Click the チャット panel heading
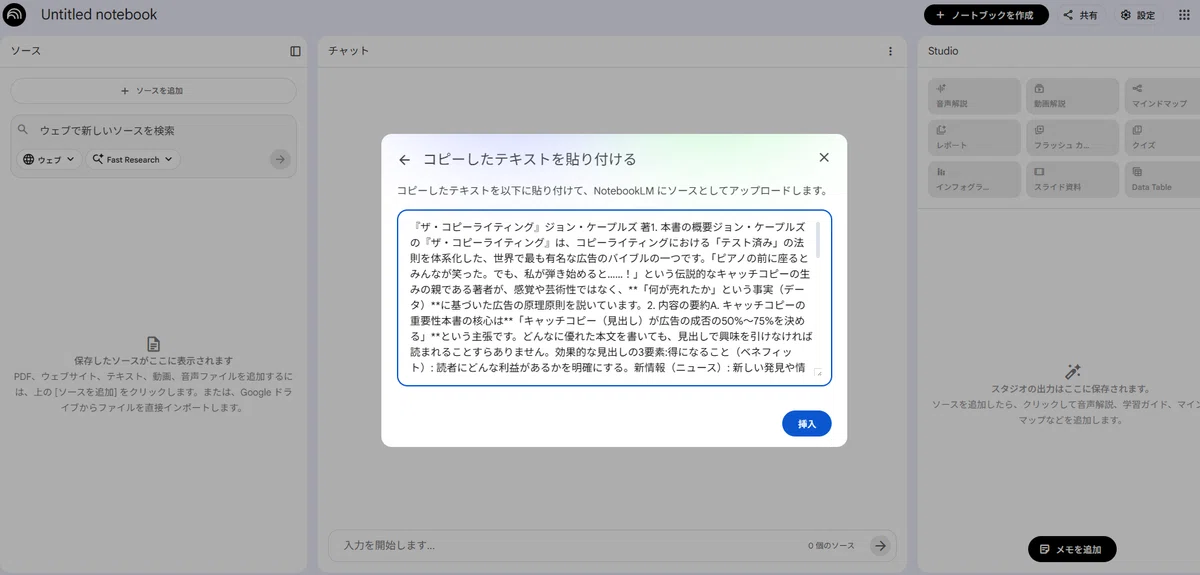Image resolution: width=1200 pixels, height=575 pixels. click(x=349, y=51)
